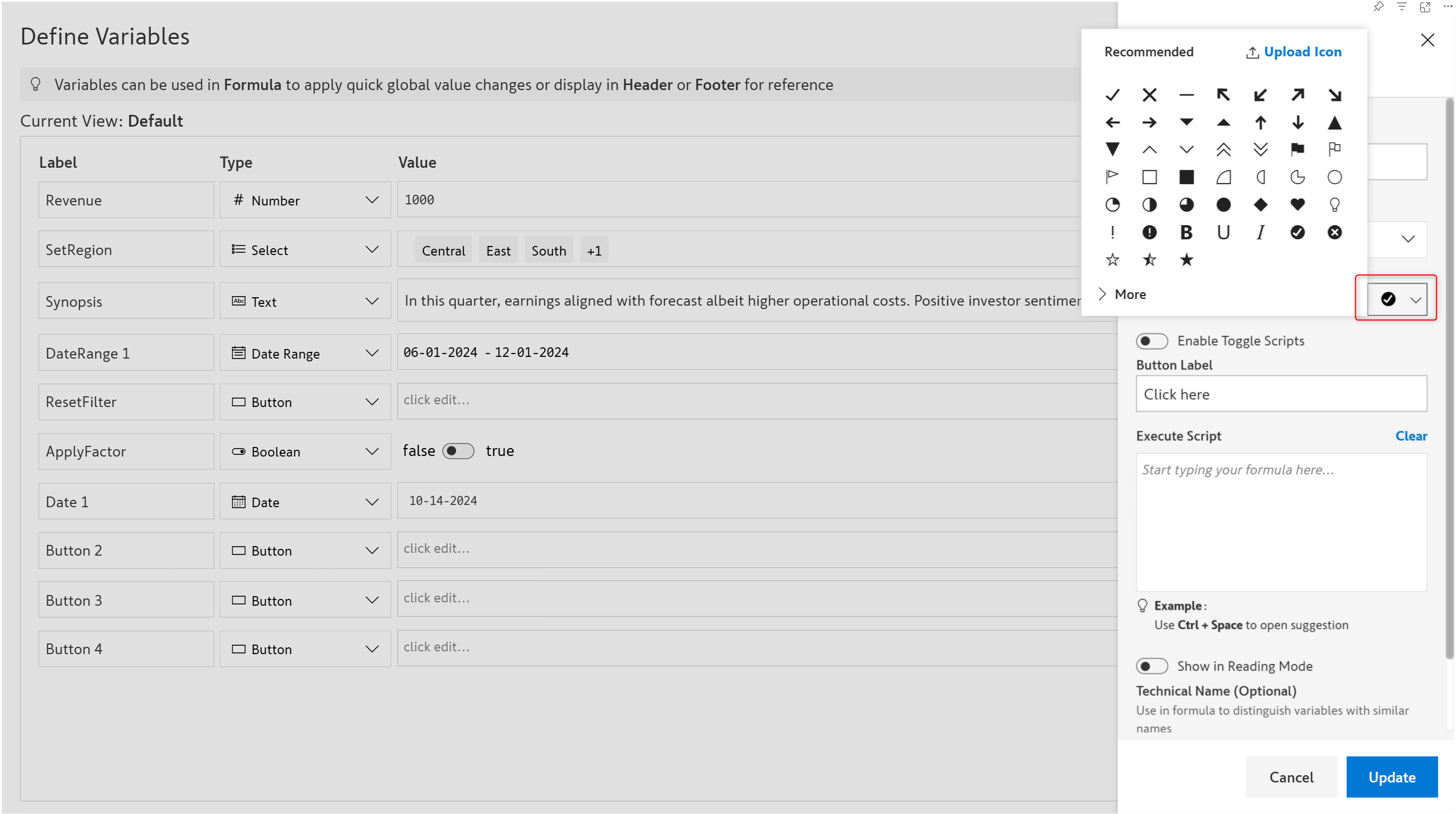Click the Button Label input field
This screenshot has width=1456, height=814.
1281,394
